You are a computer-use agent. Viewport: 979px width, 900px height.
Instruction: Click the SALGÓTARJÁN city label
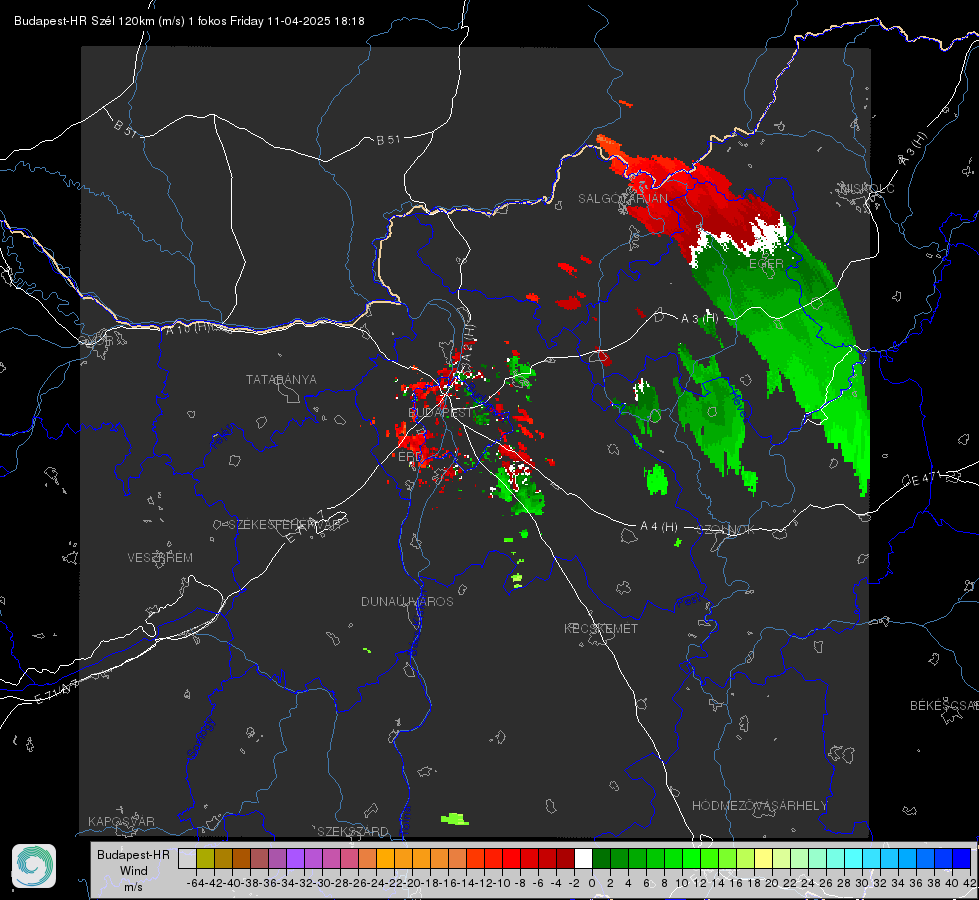pos(622,199)
